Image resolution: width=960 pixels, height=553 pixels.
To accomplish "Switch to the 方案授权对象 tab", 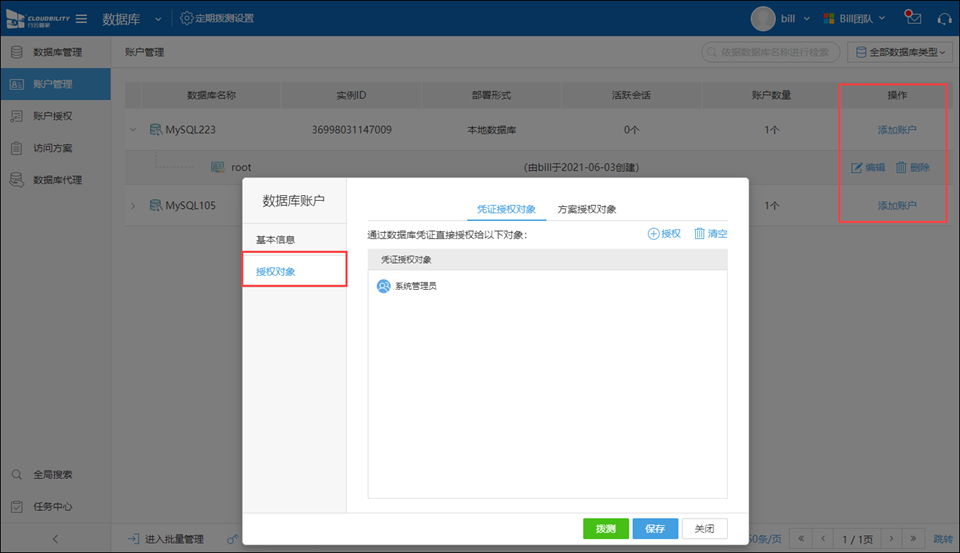I will tap(586, 209).
